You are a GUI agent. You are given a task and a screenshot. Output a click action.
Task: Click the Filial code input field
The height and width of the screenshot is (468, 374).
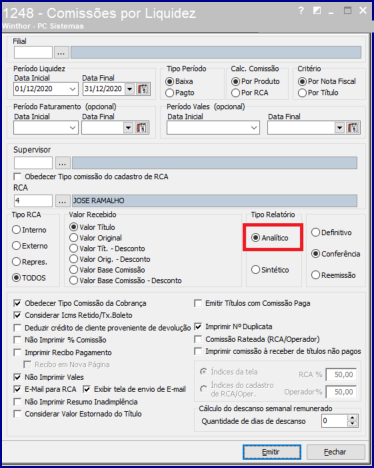33,53
